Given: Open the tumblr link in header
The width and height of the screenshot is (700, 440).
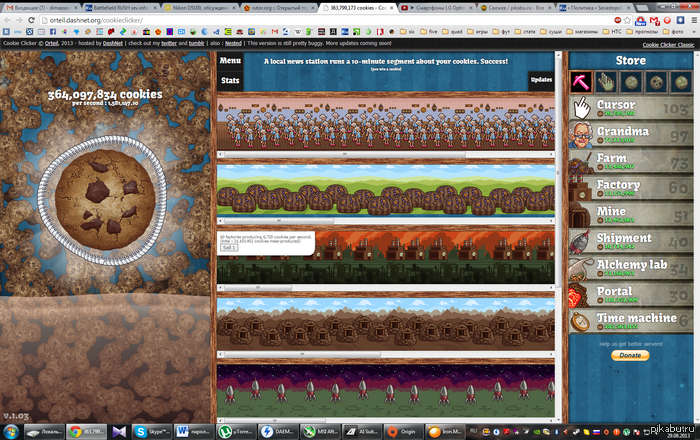Looking at the screenshot, I should pos(196,43).
